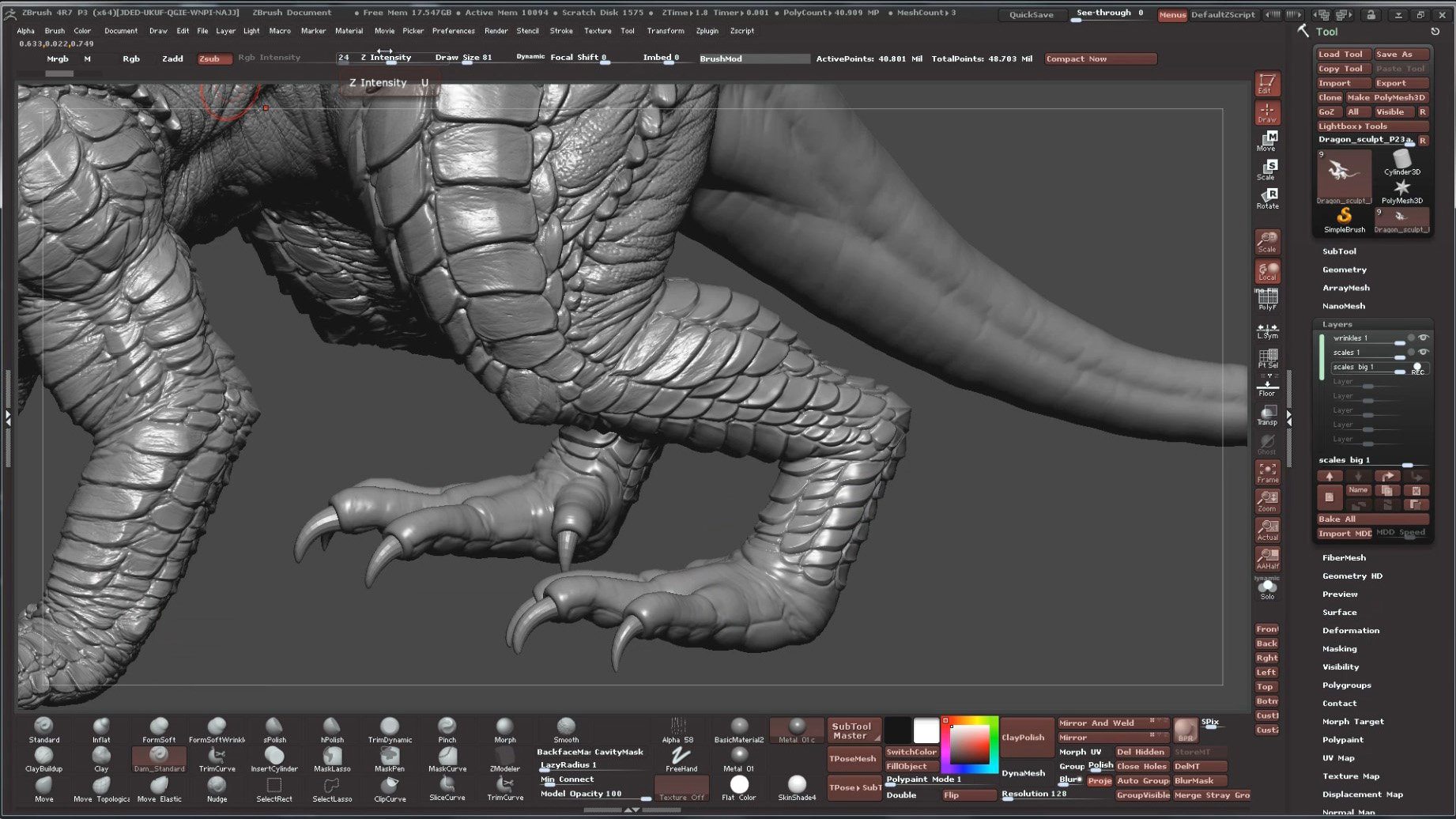Select the Inflat brush
Screen dimensions: 1456x819
[101, 730]
